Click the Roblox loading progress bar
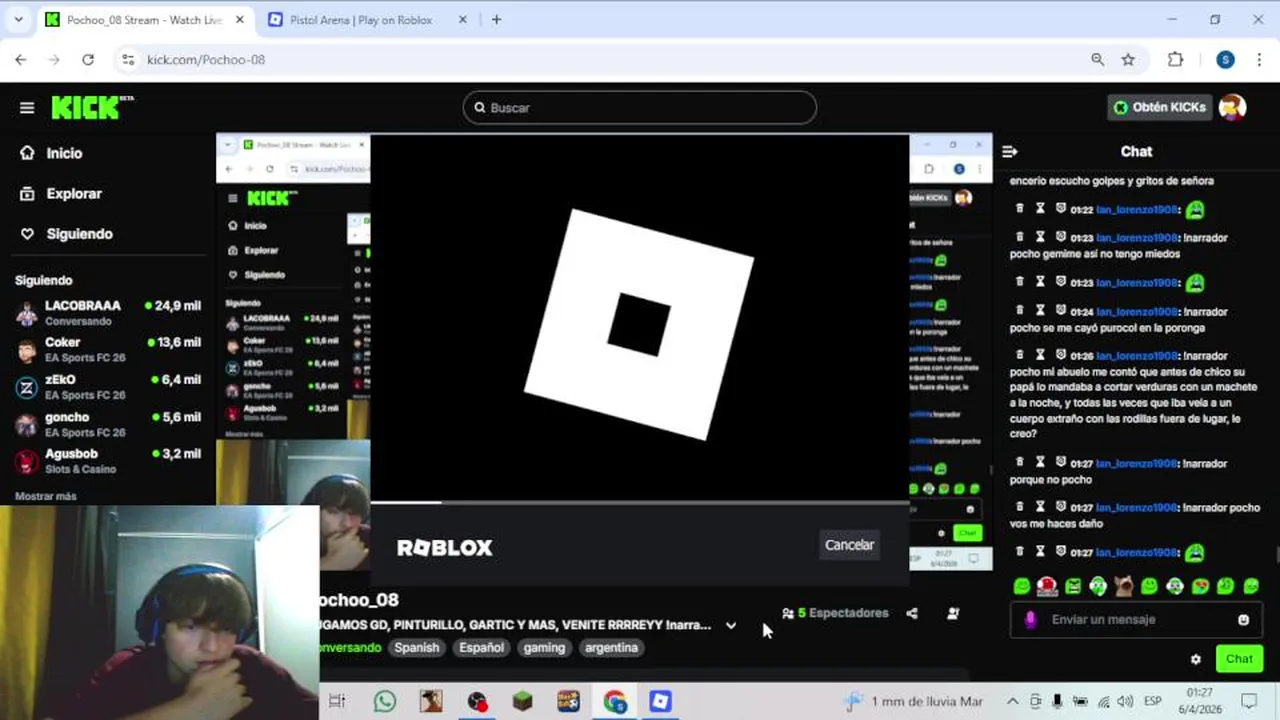This screenshot has width=1280, height=720. point(640,502)
